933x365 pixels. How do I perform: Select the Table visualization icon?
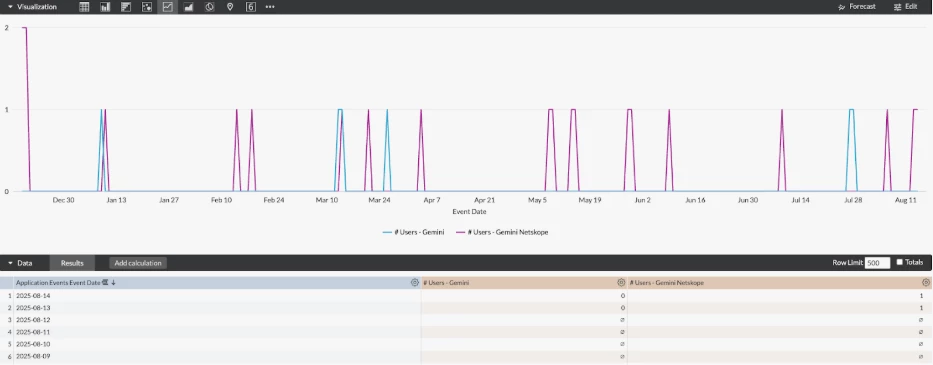click(84, 7)
